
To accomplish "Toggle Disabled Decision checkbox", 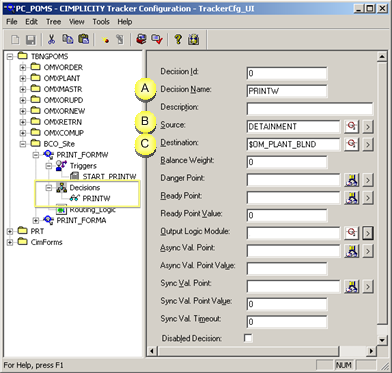I will (x=248, y=338).
